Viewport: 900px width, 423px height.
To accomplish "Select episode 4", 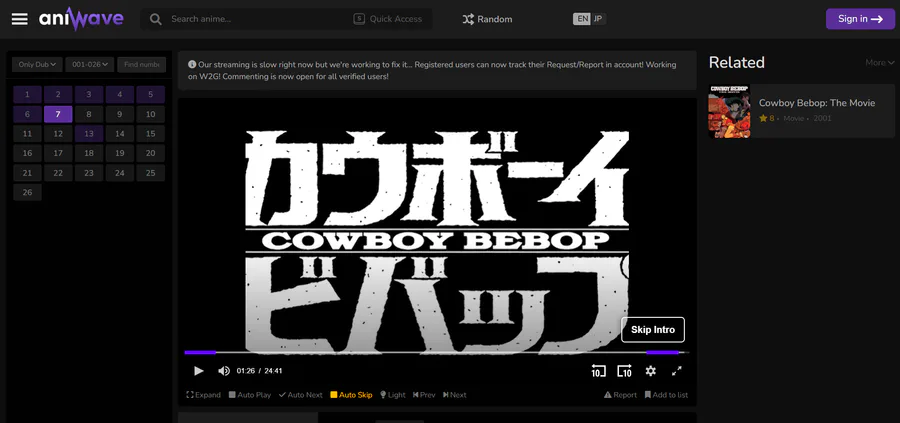I will coord(119,95).
